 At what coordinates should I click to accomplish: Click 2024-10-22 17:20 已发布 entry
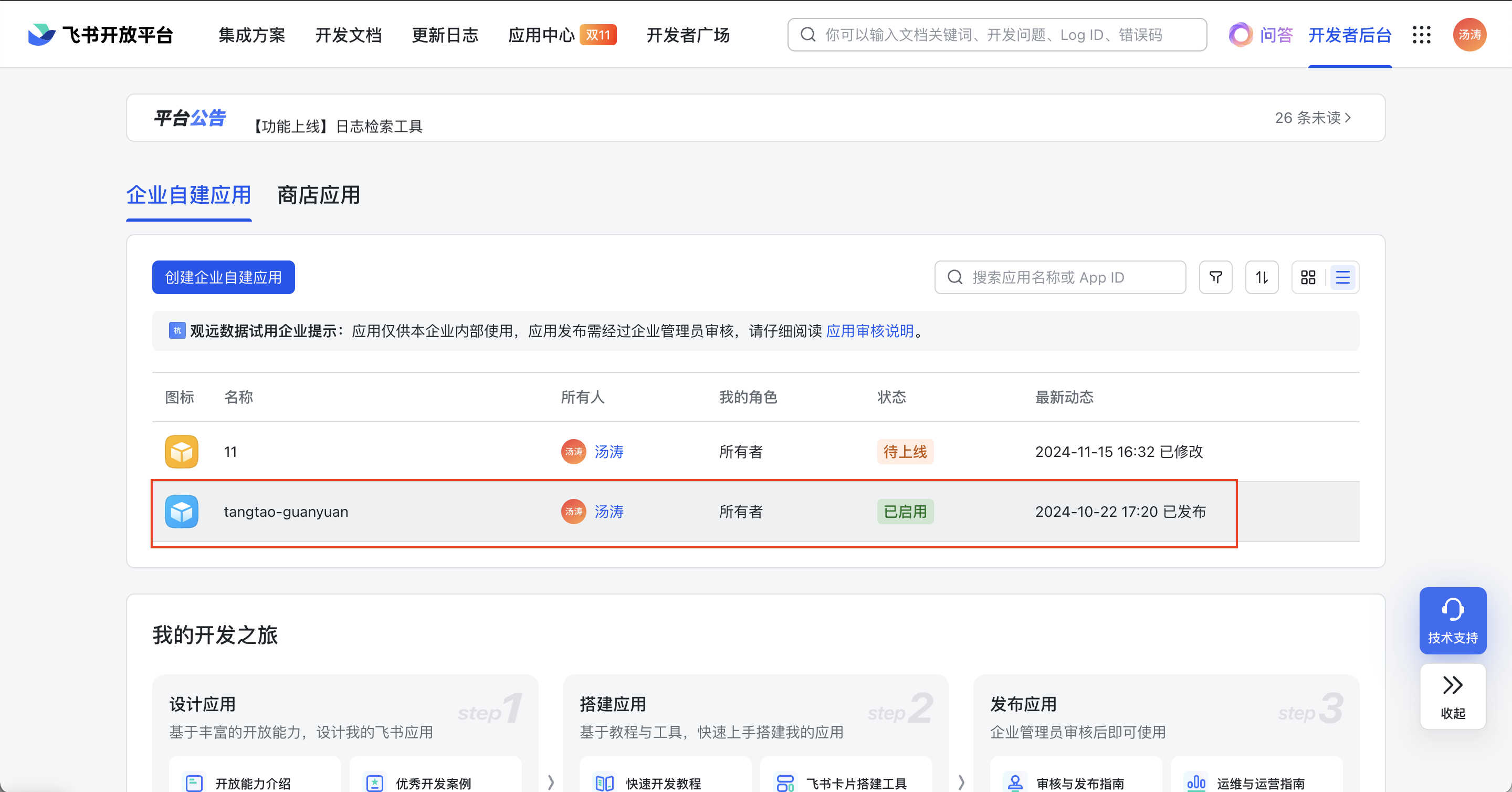click(1120, 512)
